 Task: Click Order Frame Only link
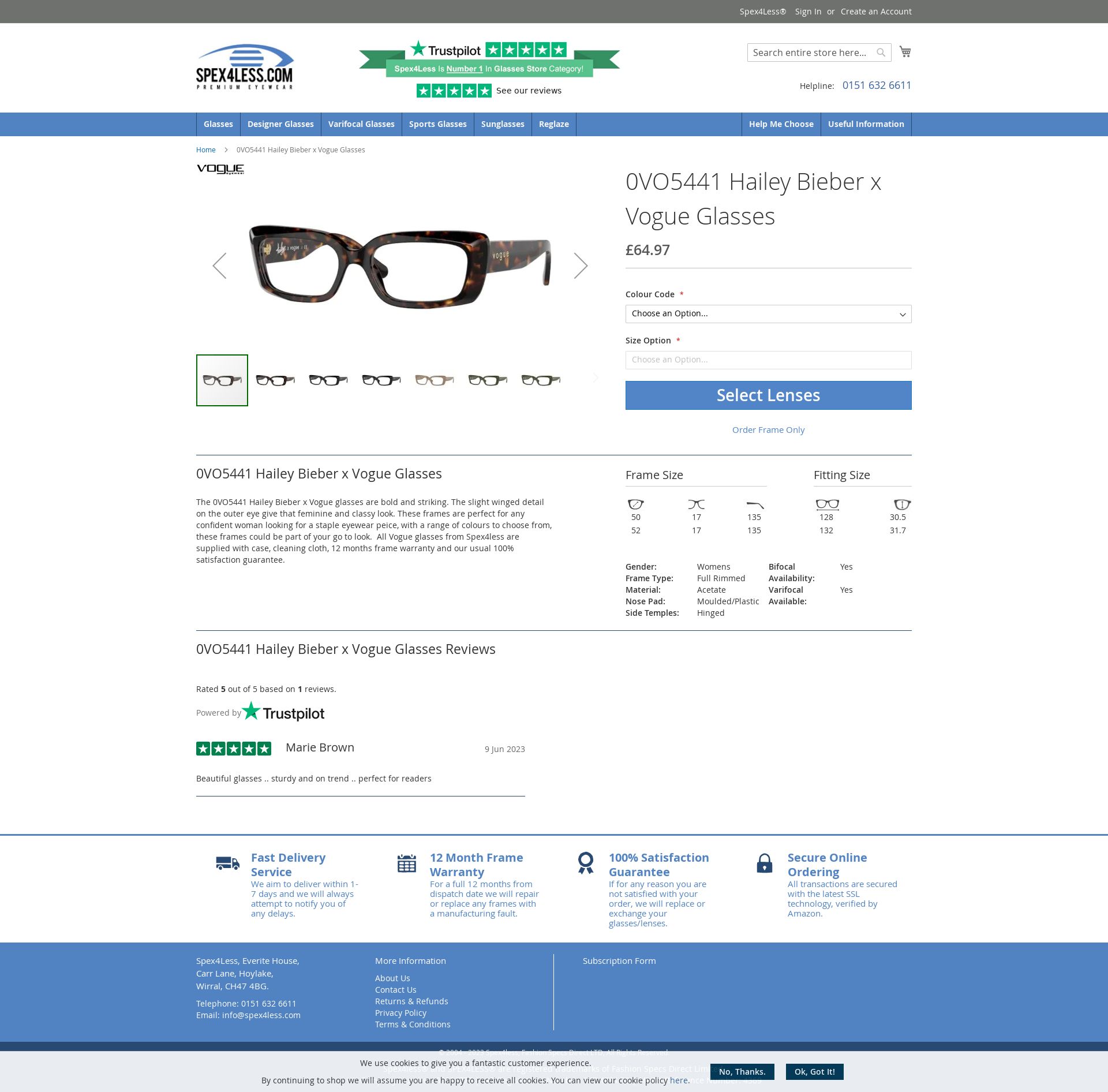(x=768, y=430)
